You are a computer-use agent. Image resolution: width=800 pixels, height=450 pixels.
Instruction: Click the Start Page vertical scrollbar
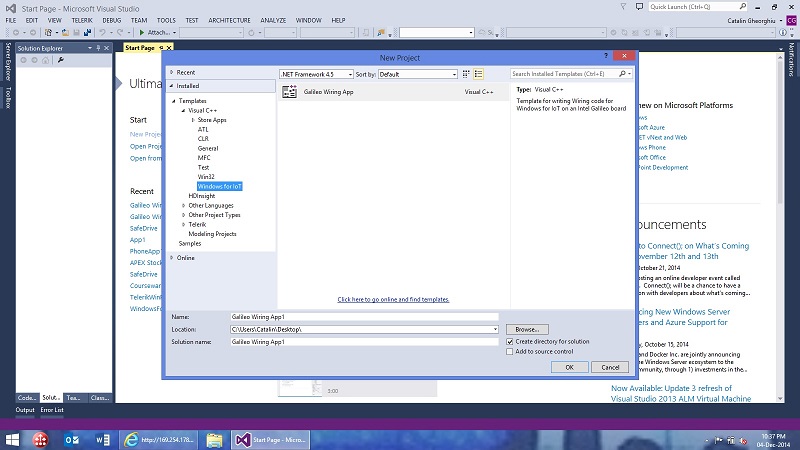click(x=780, y=227)
